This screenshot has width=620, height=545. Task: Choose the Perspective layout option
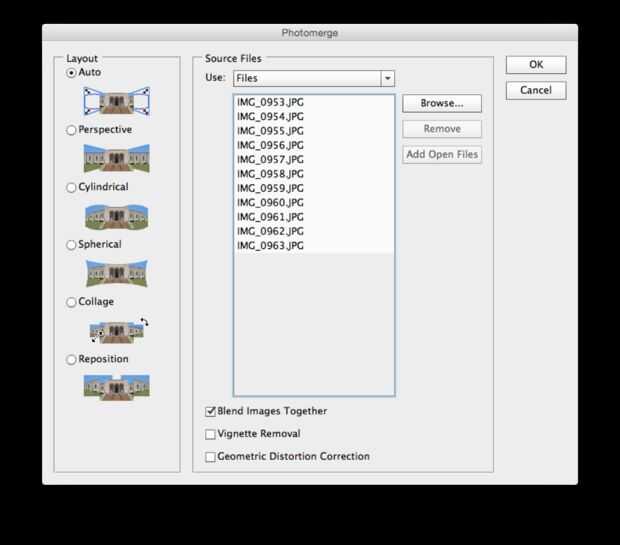[71, 130]
